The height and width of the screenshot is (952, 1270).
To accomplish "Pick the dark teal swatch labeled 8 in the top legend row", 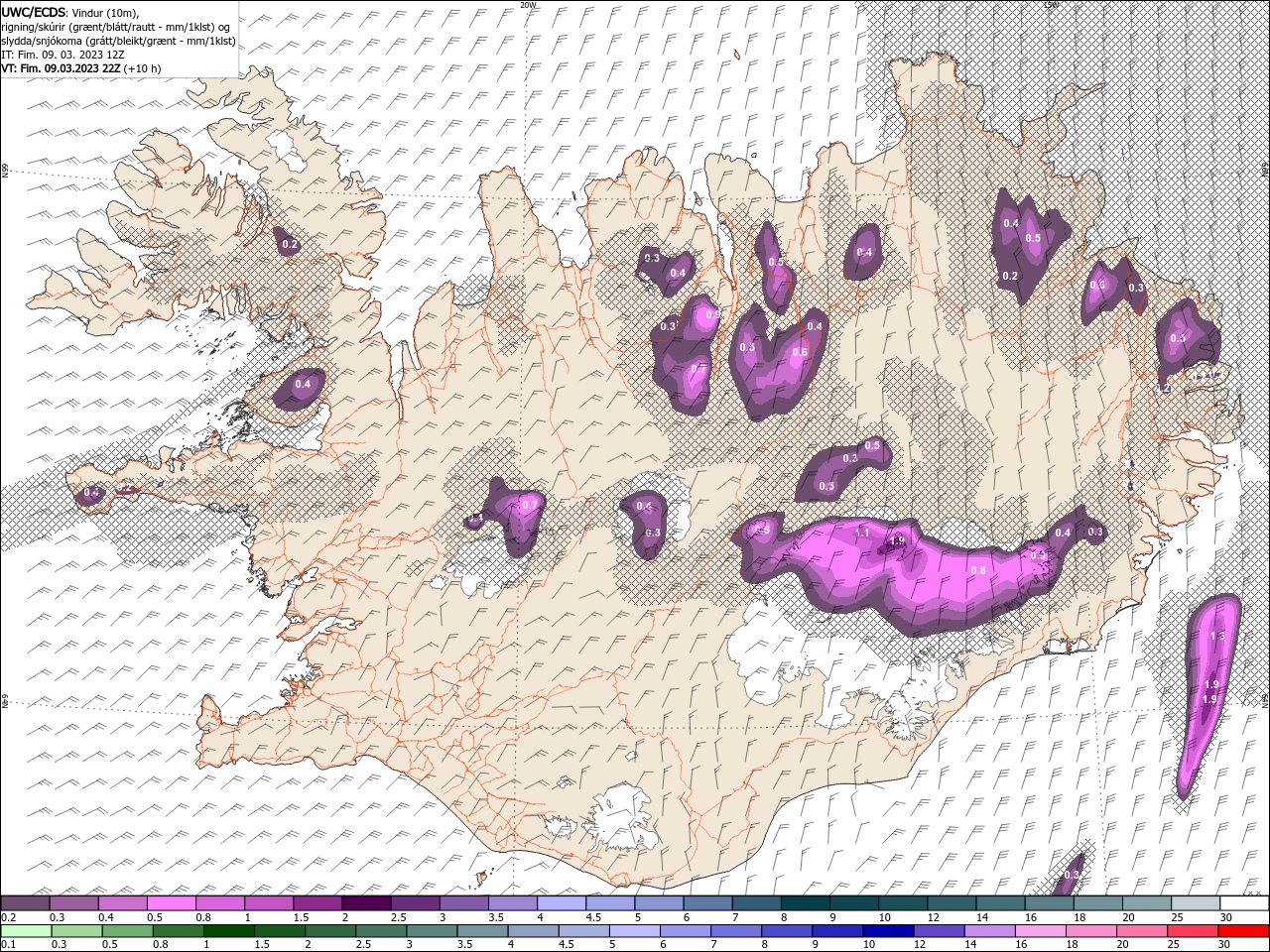I will point(805,903).
